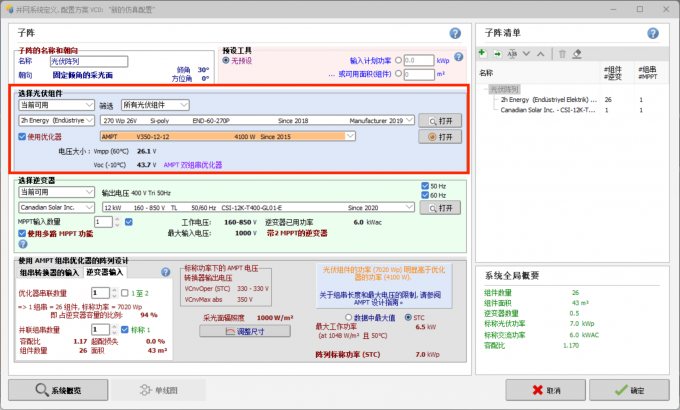The image size is (680, 410).
Task: Click the available area m² input field
Action: pos(419,74)
